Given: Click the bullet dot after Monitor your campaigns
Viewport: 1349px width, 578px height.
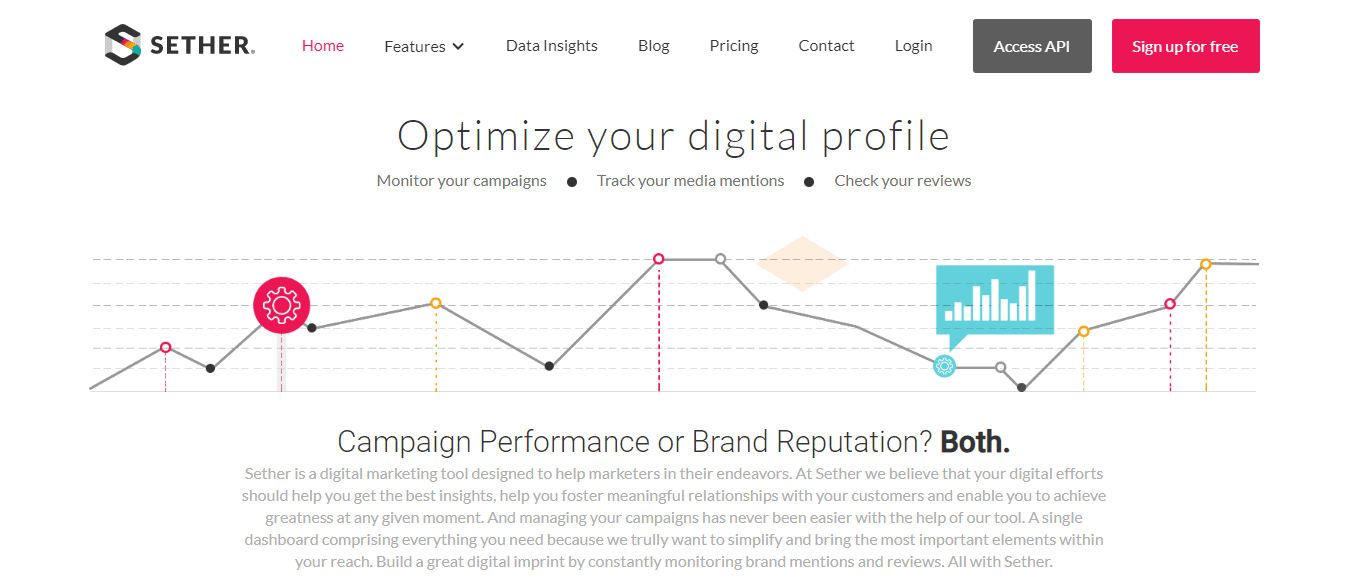Looking at the screenshot, I should click(x=572, y=182).
